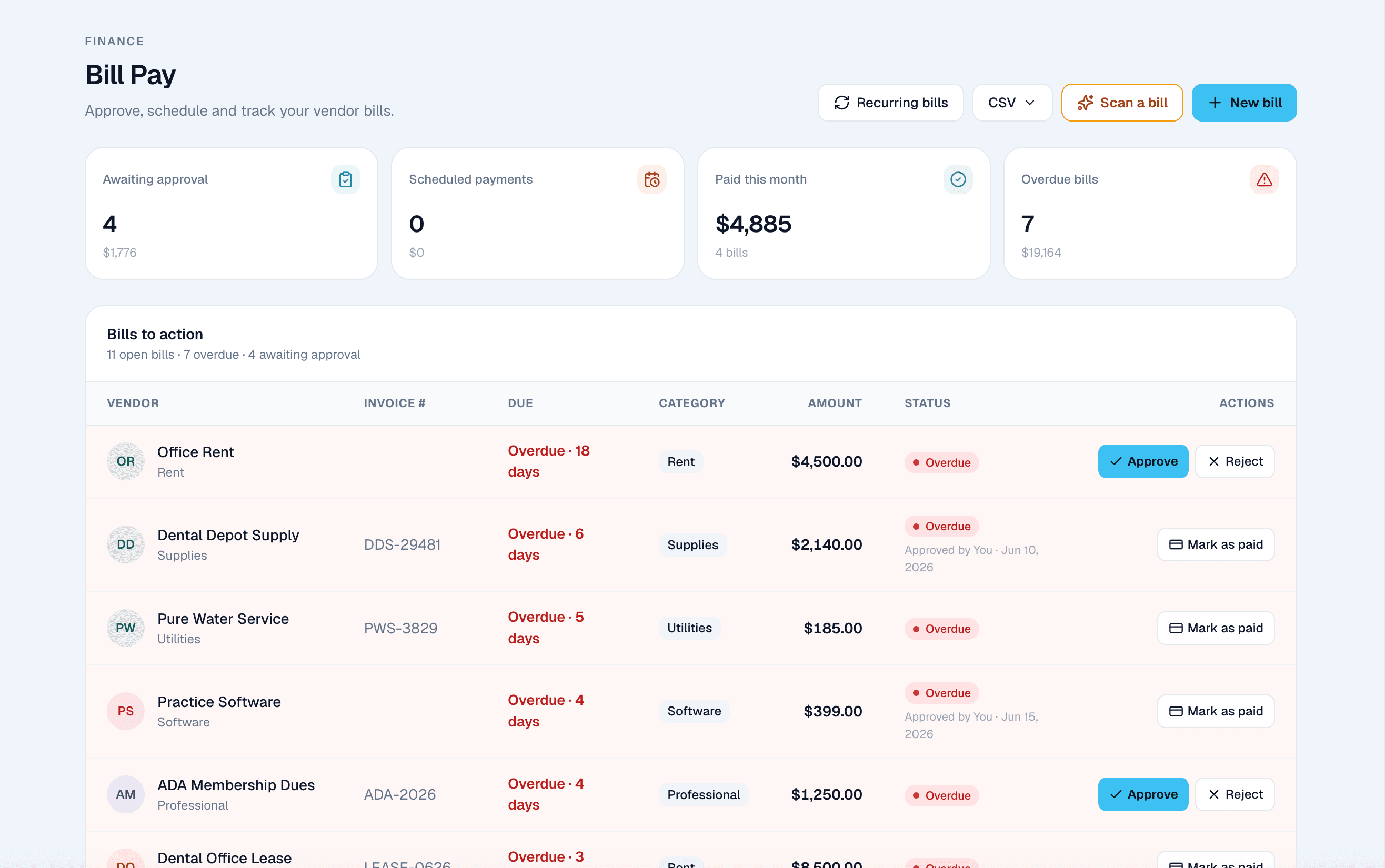Mark Dental Depot Supply bill as paid
1385x868 pixels.
[1216, 544]
